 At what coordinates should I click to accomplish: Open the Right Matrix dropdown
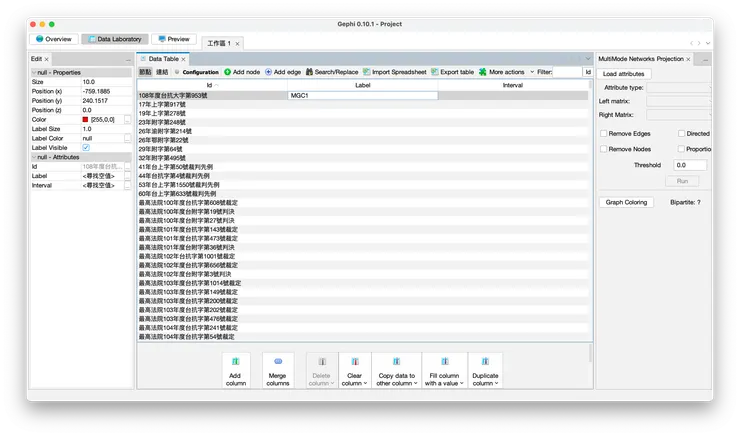coord(678,115)
